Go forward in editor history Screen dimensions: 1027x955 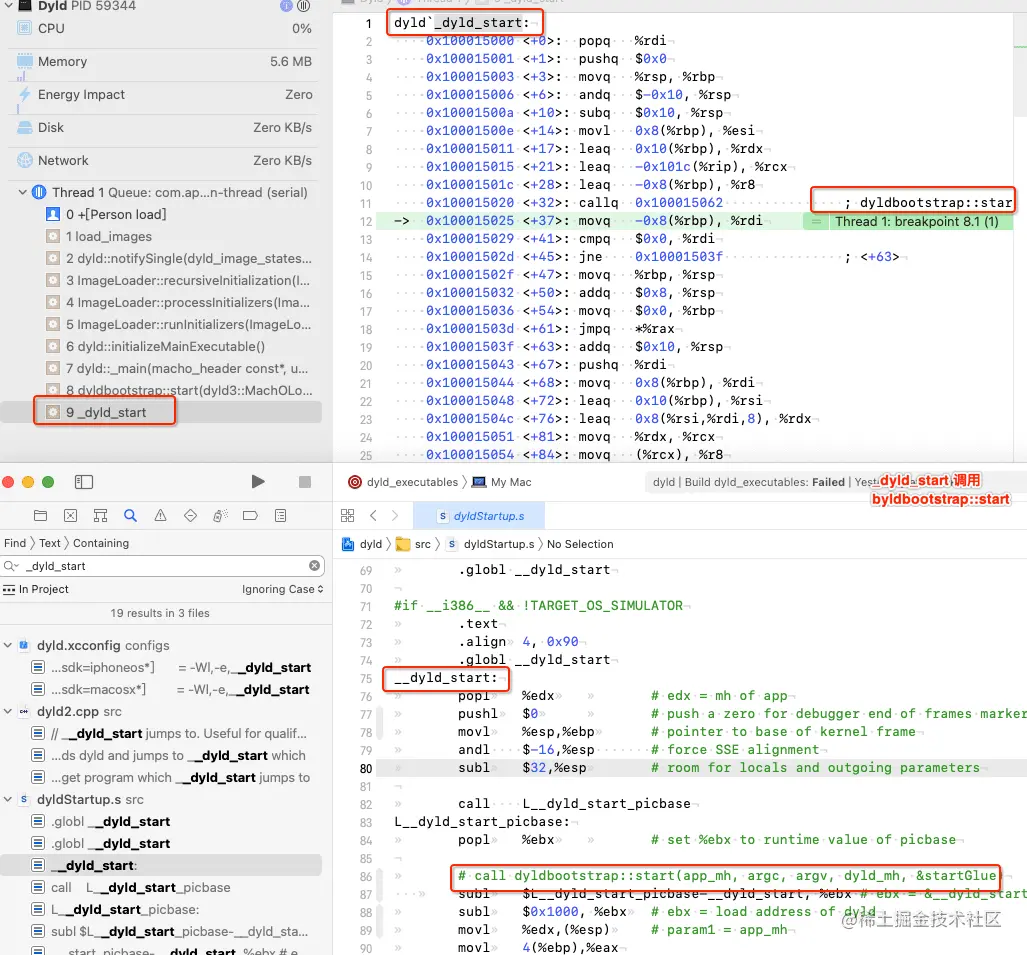[395, 515]
